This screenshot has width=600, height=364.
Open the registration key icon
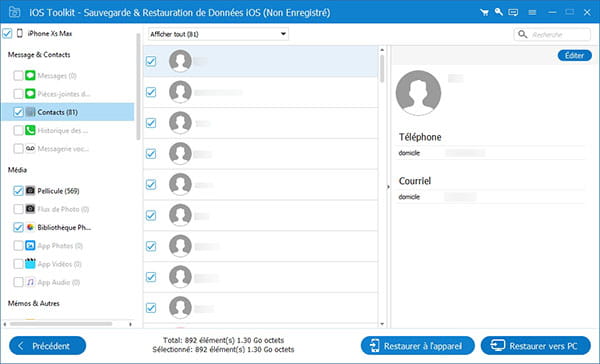point(499,12)
